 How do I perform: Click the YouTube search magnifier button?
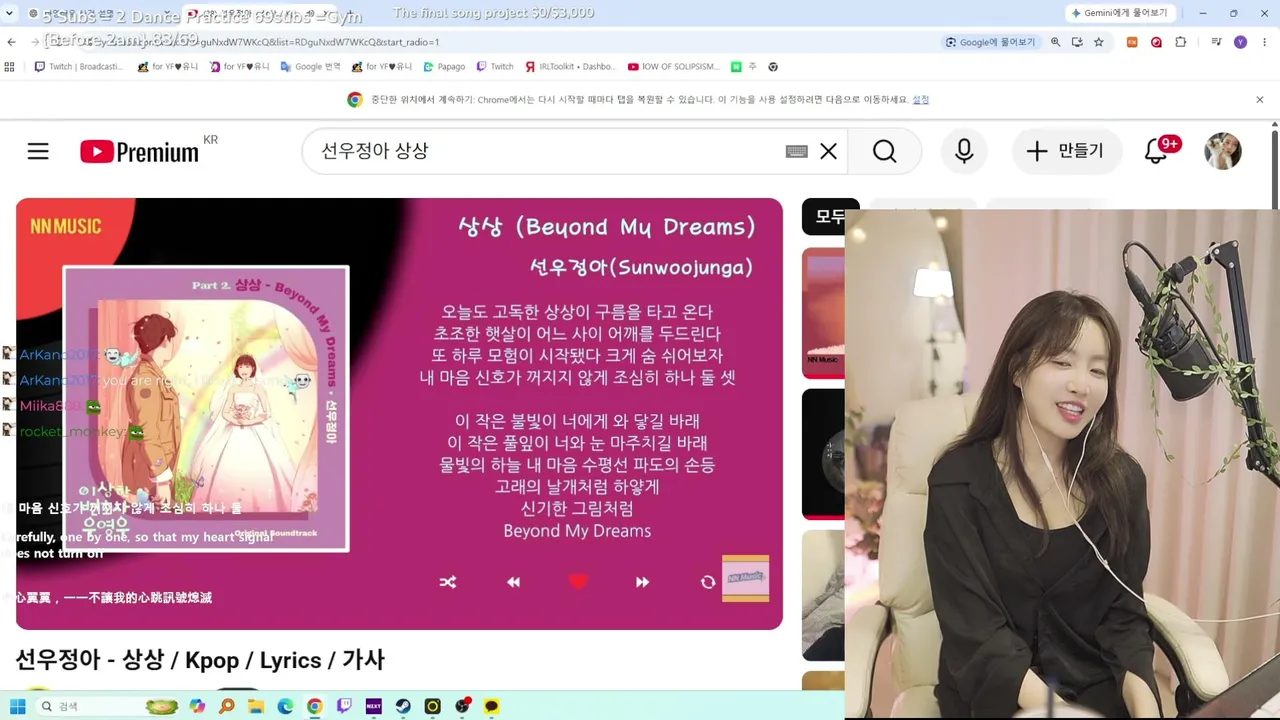(x=885, y=151)
